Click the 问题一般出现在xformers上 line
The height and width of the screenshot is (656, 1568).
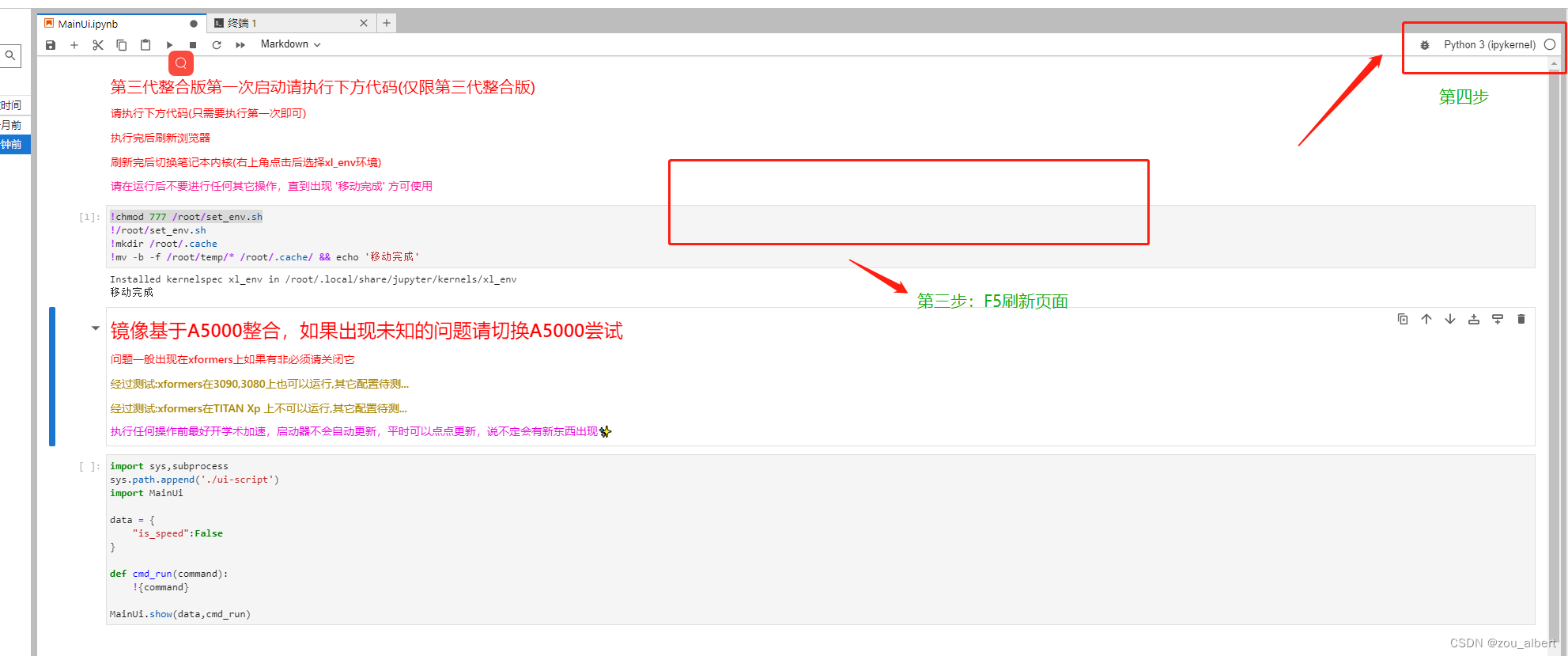click(232, 359)
